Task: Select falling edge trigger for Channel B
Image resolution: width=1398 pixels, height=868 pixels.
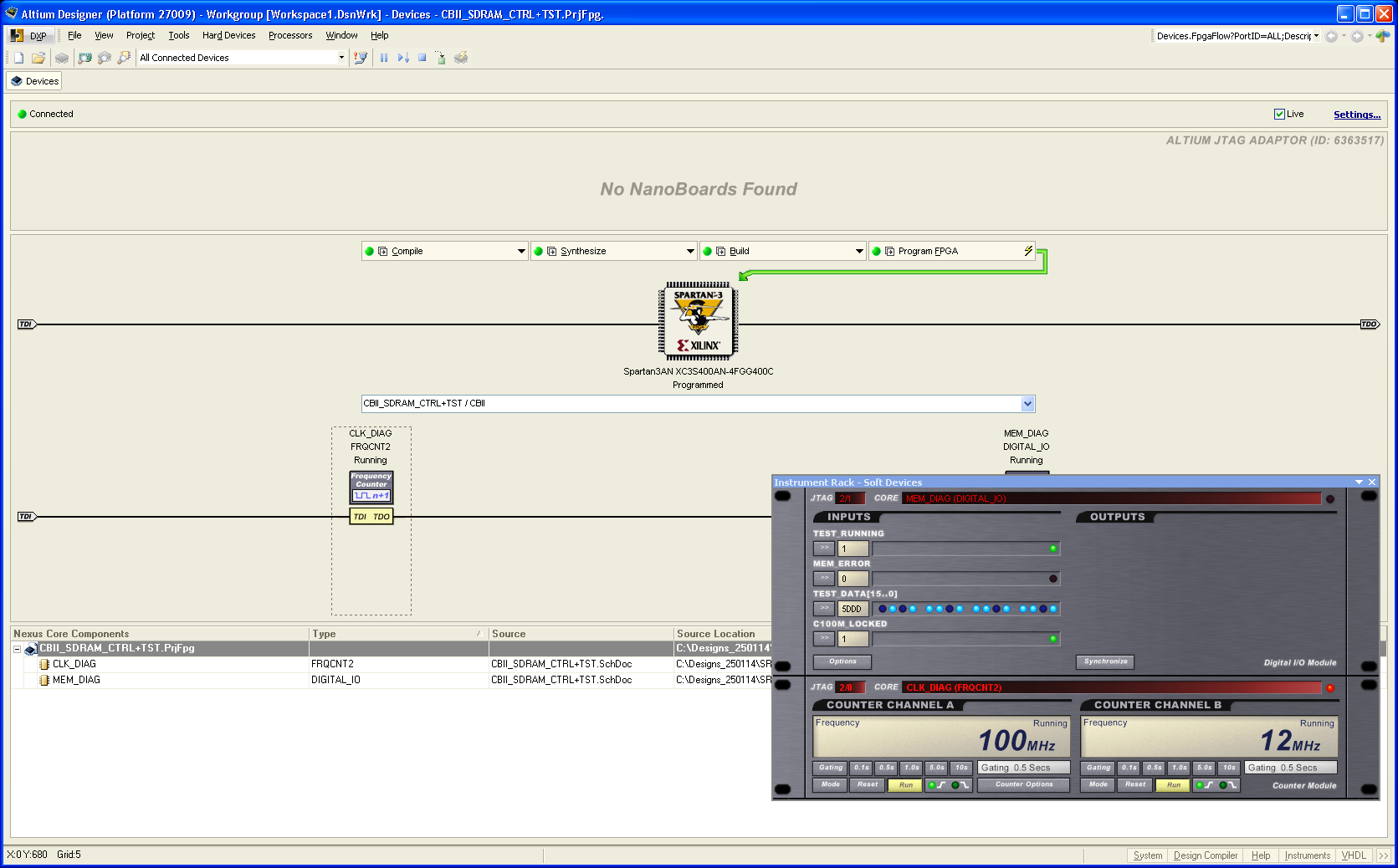Action: (x=1228, y=785)
